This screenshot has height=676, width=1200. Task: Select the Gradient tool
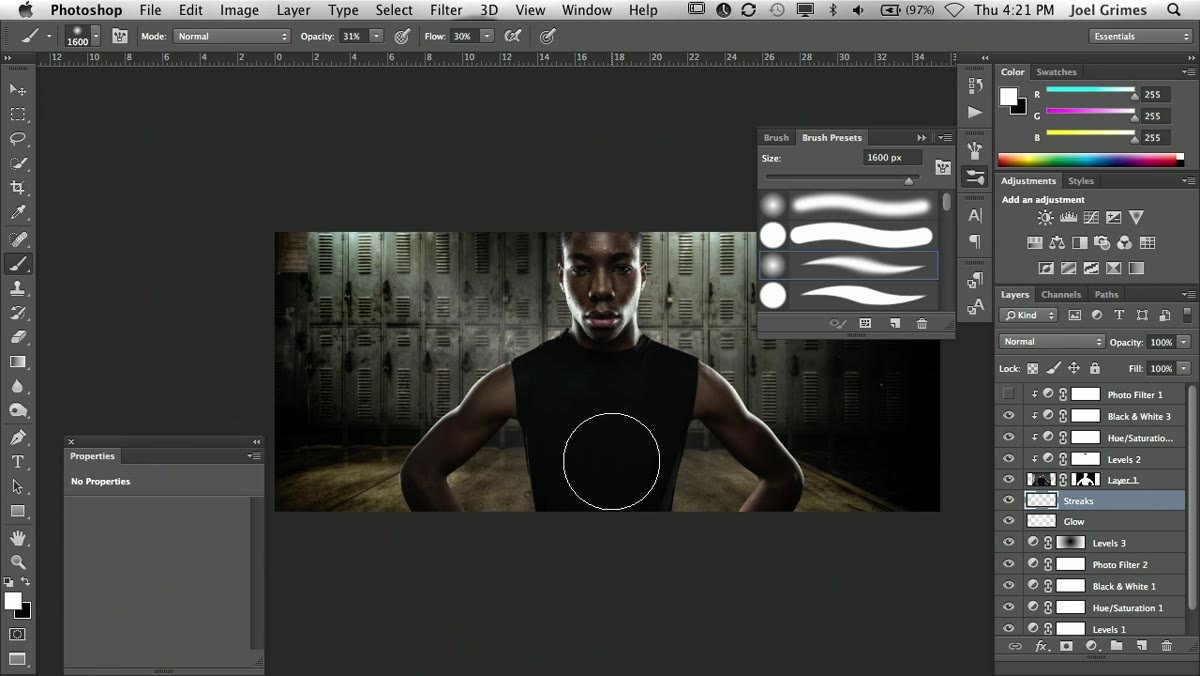point(18,362)
